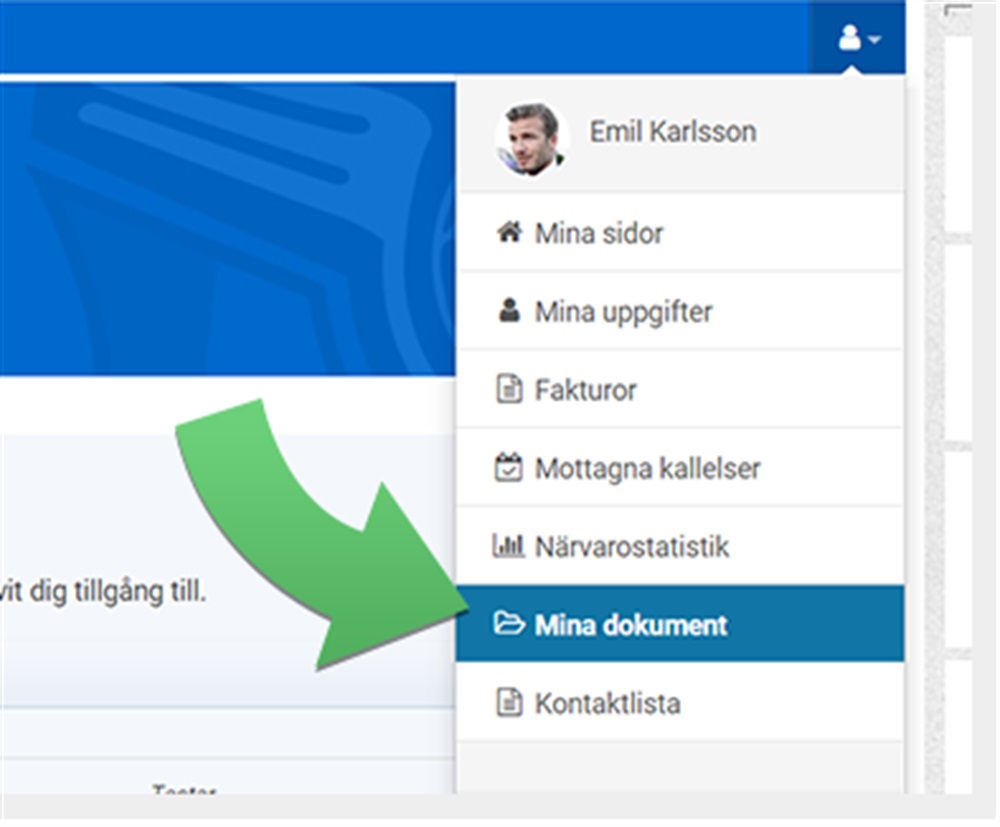Open Fakturor from the user menu
Image resolution: width=1000 pixels, height=827 pixels.
(x=585, y=390)
